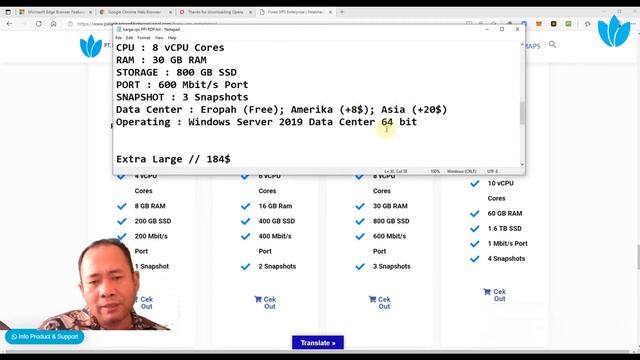This screenshot has width=640, height=360.
Task: Close the Thanks for downloading Opera tab
Action: [250, 12]
